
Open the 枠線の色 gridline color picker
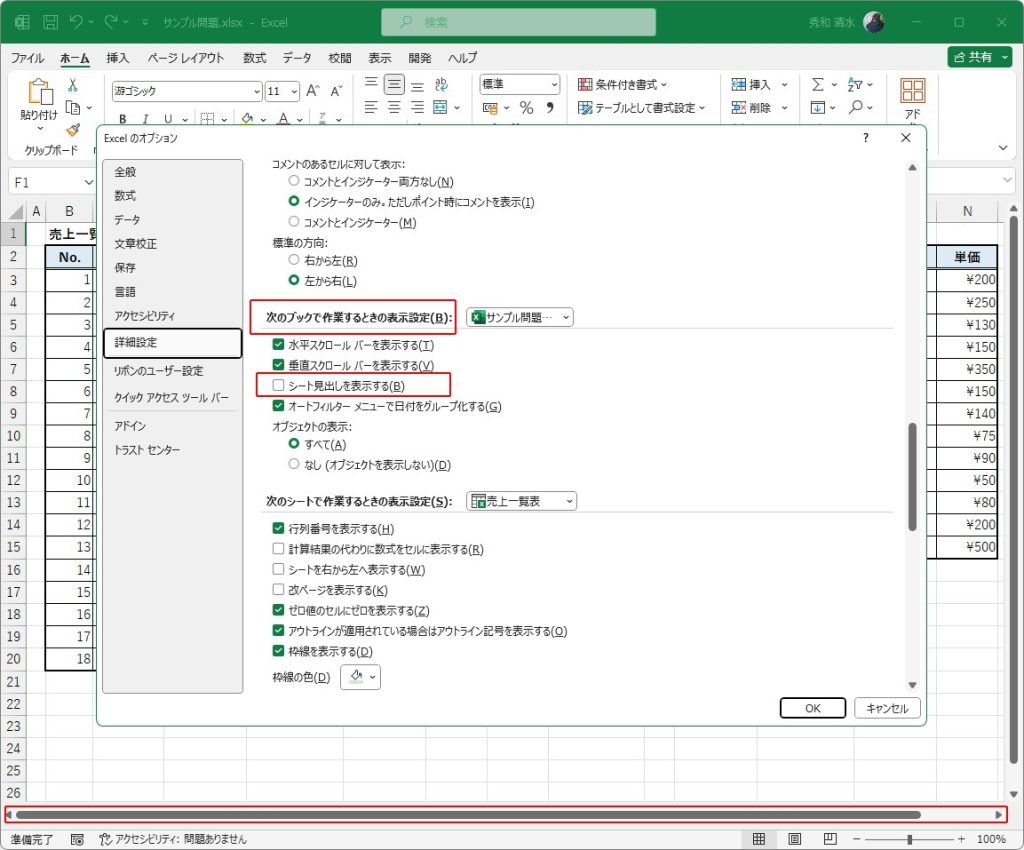click(361, 678)
